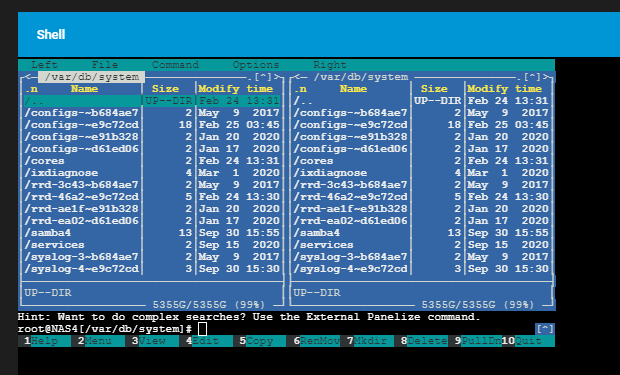620x375 pixels.
Task: Open the Options menu
Action: [256, 65]
